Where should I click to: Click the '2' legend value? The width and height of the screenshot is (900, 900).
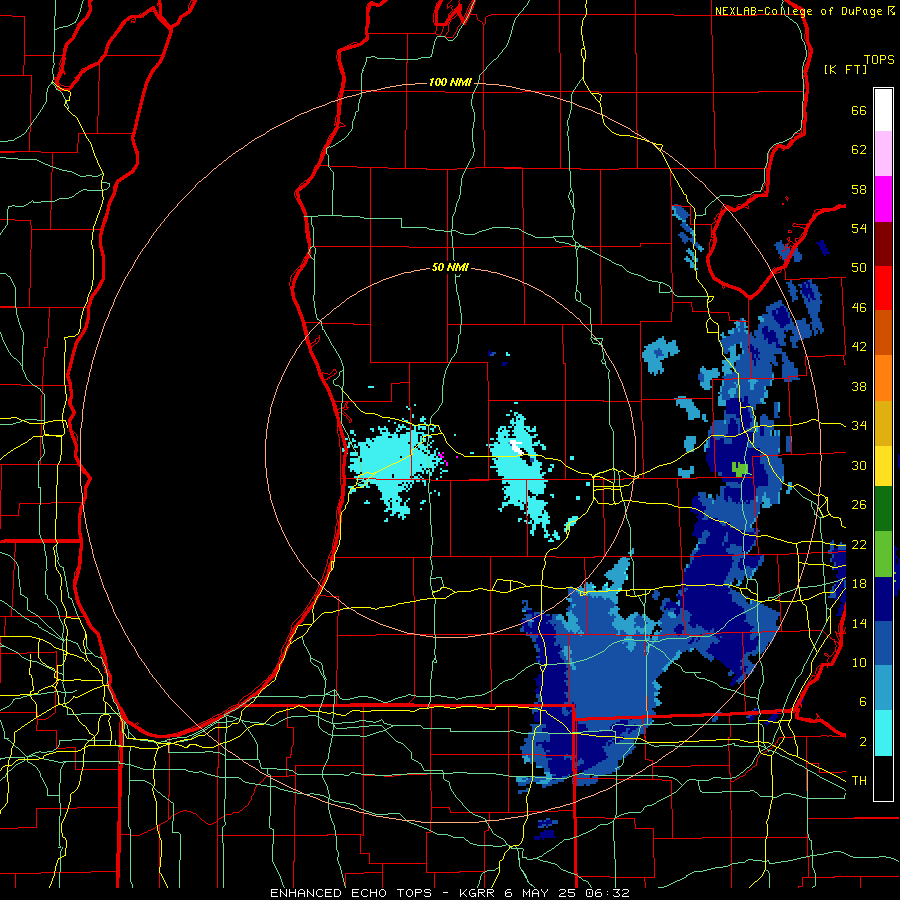tap(863, 742)
